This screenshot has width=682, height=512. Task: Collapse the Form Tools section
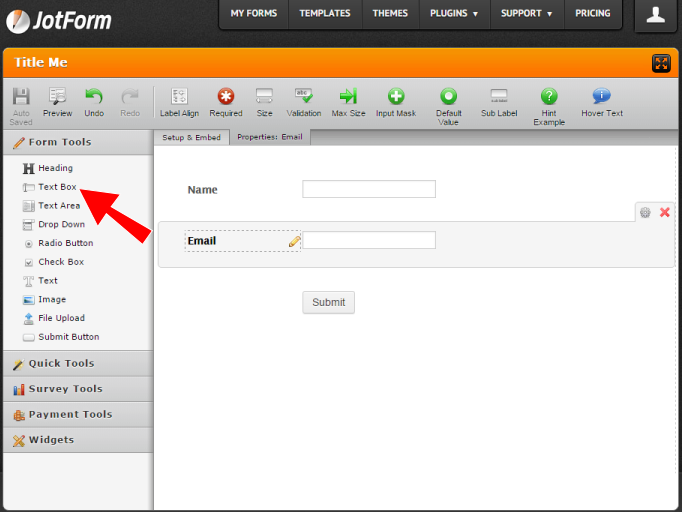[x=78, y=142]
